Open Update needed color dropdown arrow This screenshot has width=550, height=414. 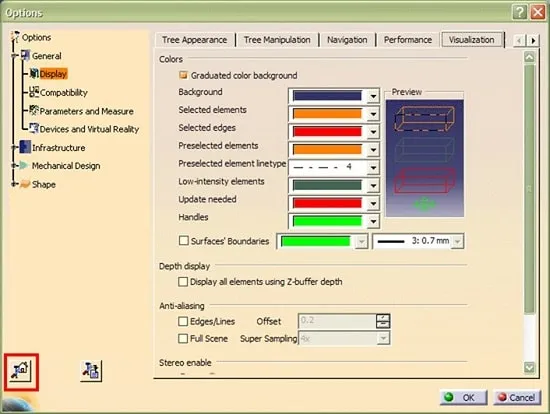pos(373,203)
